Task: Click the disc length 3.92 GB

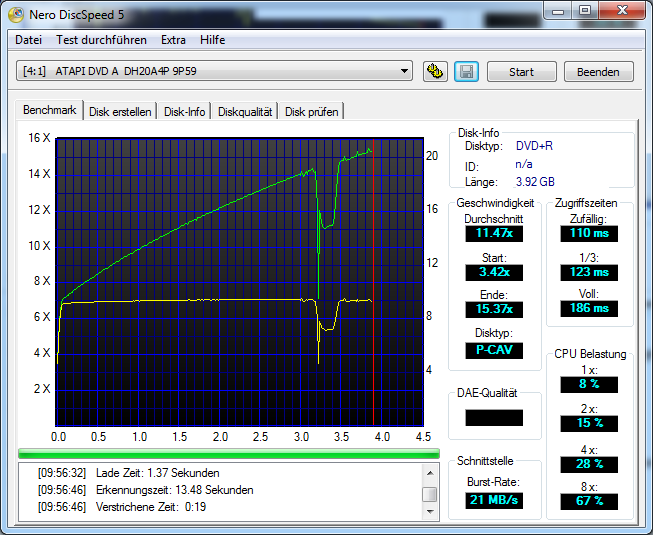Action: click(535, 182)
